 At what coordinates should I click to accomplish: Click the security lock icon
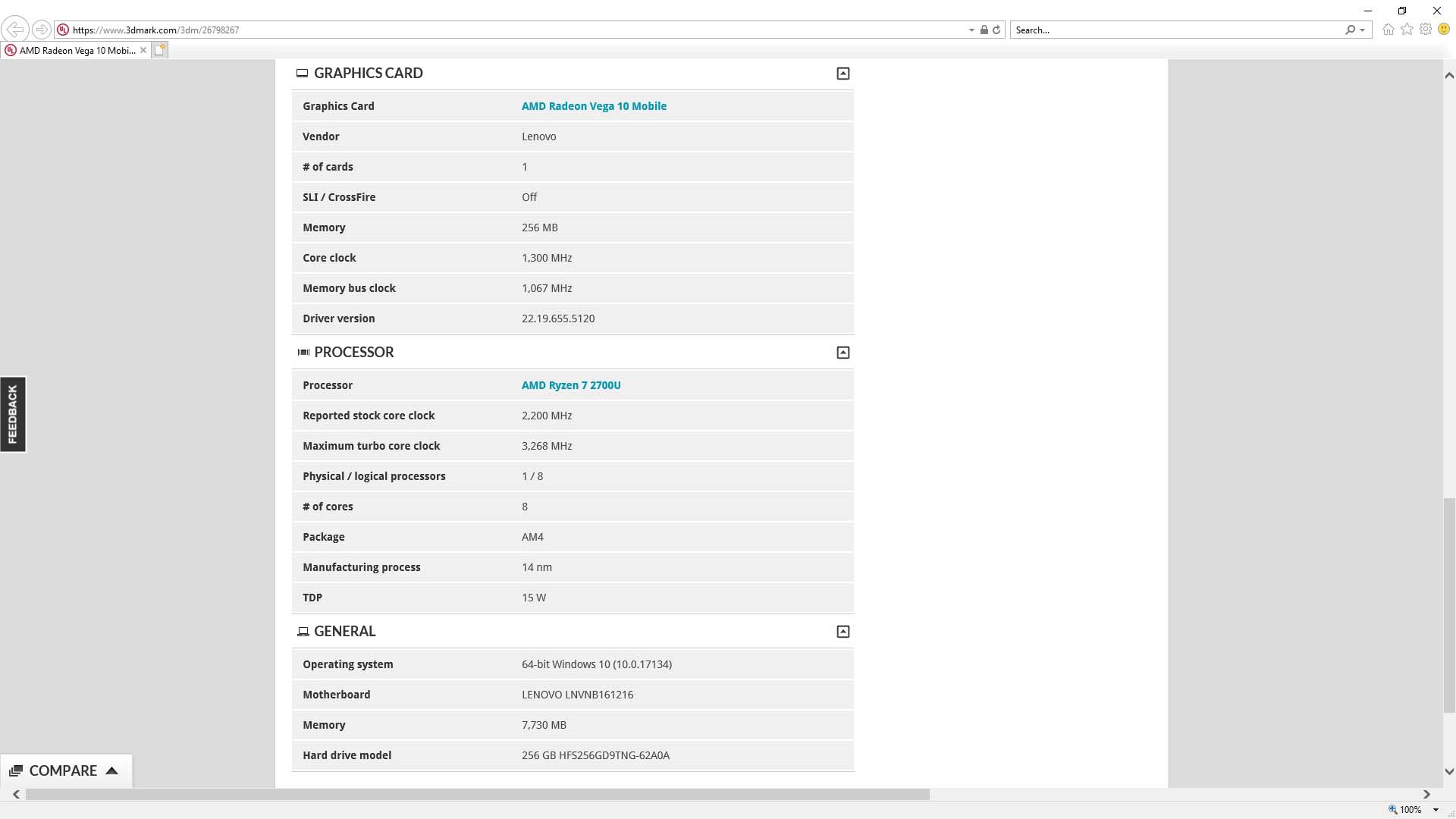984,30
